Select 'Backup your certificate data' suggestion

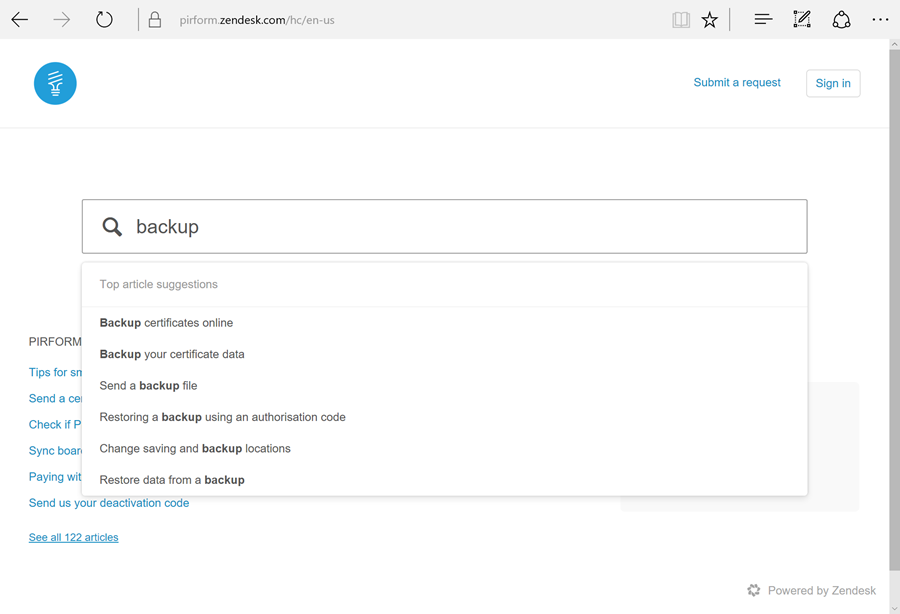point(172,354)
